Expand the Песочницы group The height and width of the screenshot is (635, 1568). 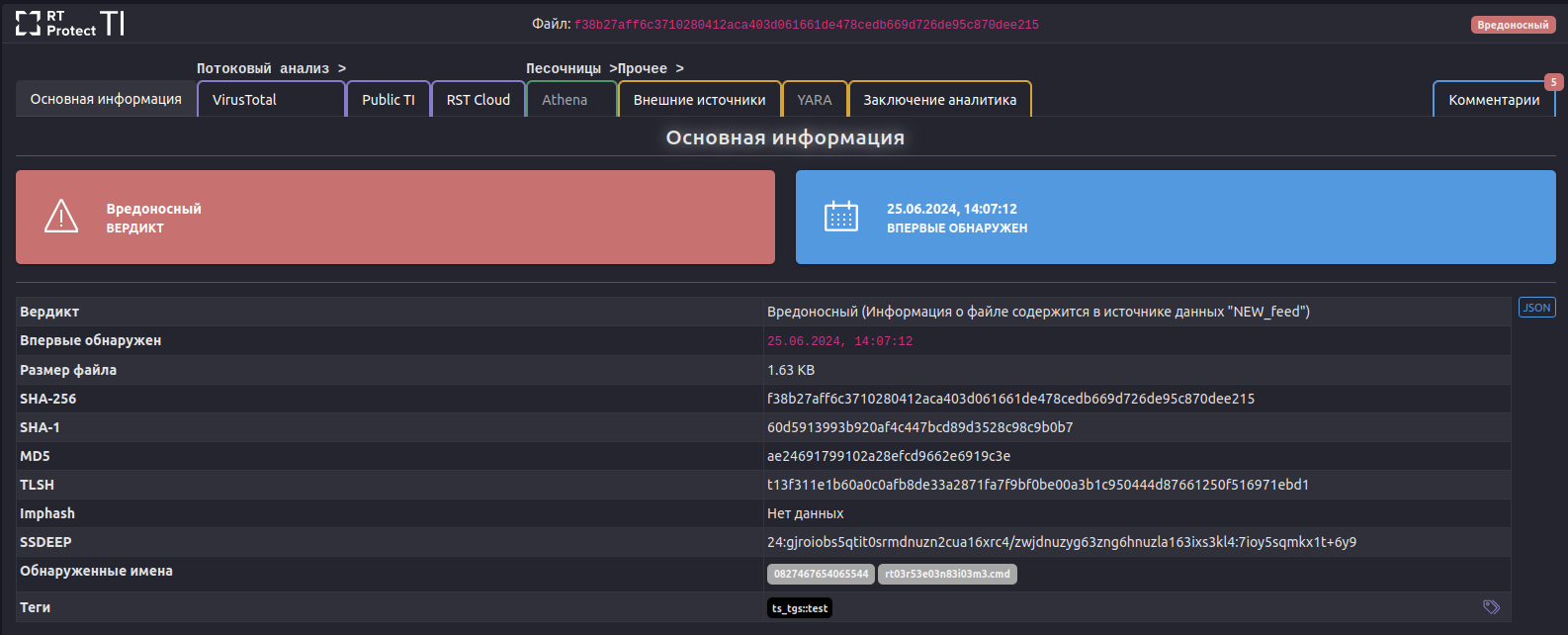click(x=564, y=68)
